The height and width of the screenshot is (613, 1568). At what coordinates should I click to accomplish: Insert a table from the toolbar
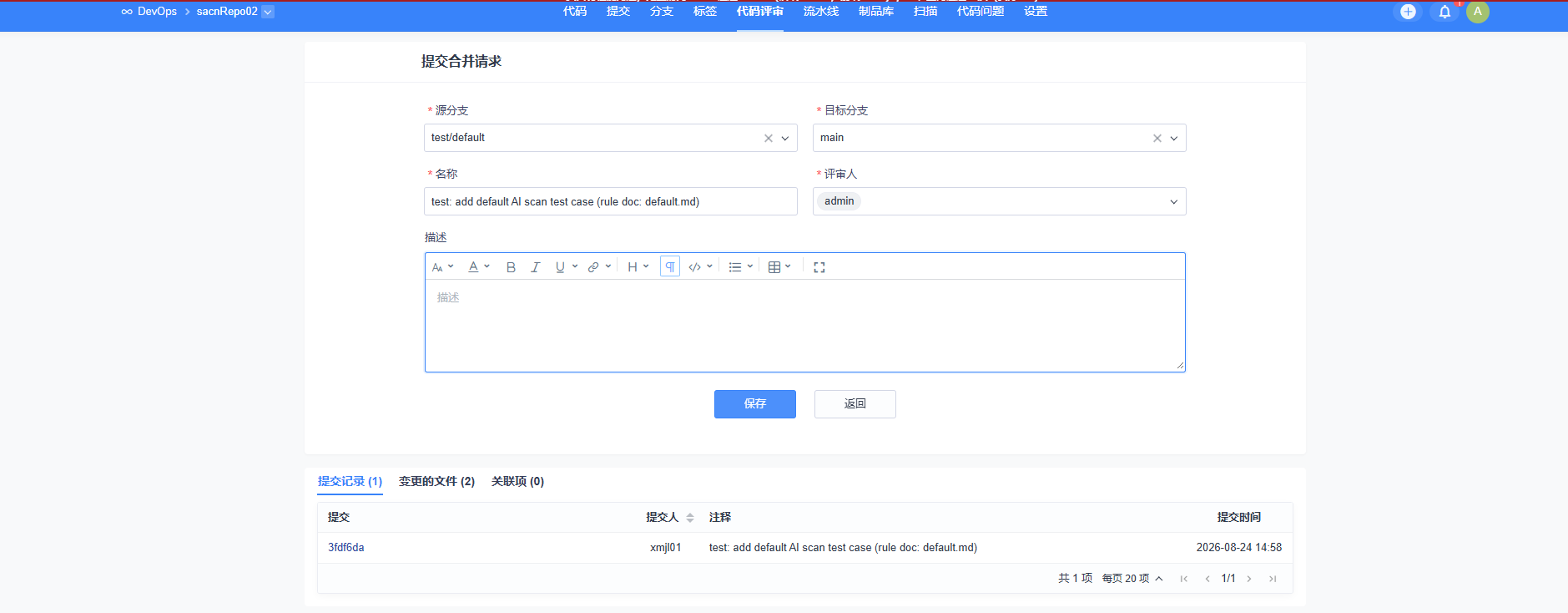pyautogui.click(x=779, y=267)
